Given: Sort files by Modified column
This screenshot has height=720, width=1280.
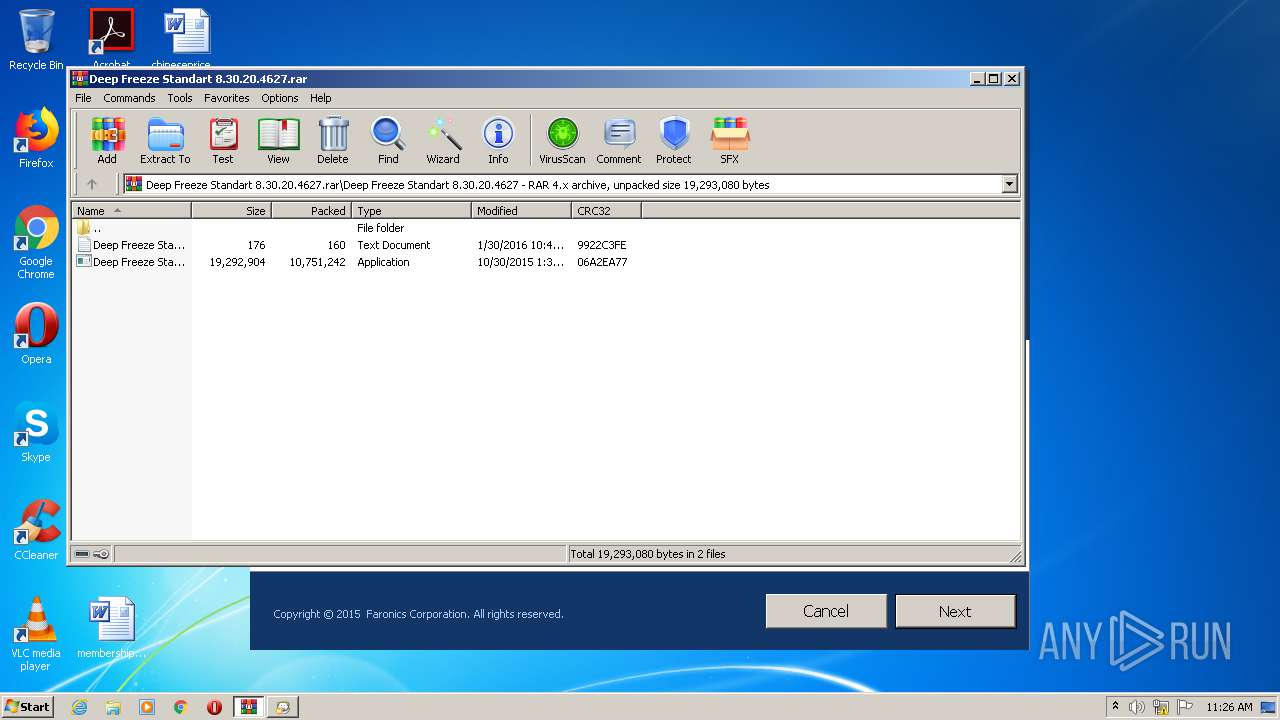Looking at the screenshot, I should coord(521,210).
